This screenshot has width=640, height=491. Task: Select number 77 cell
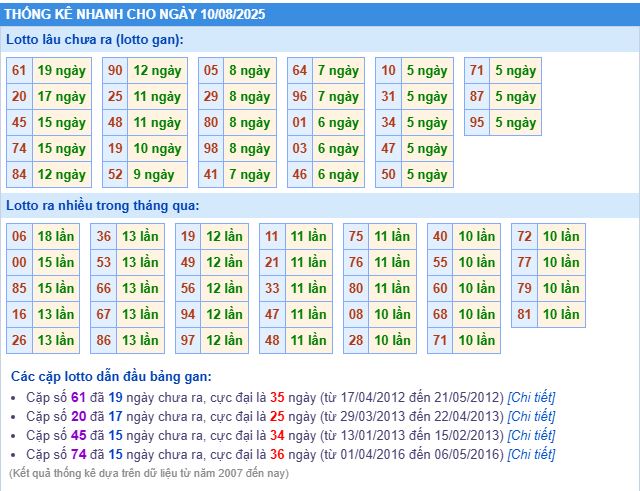click(x=524, y=262)
